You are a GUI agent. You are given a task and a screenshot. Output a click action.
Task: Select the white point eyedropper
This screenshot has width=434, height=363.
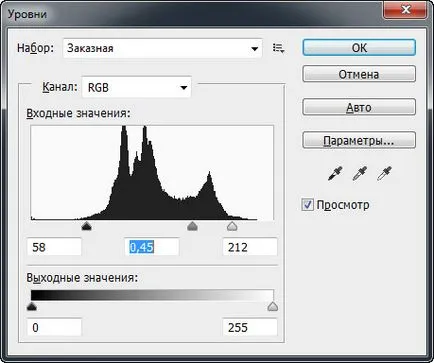pyautogui.click(x=384, y=173)
